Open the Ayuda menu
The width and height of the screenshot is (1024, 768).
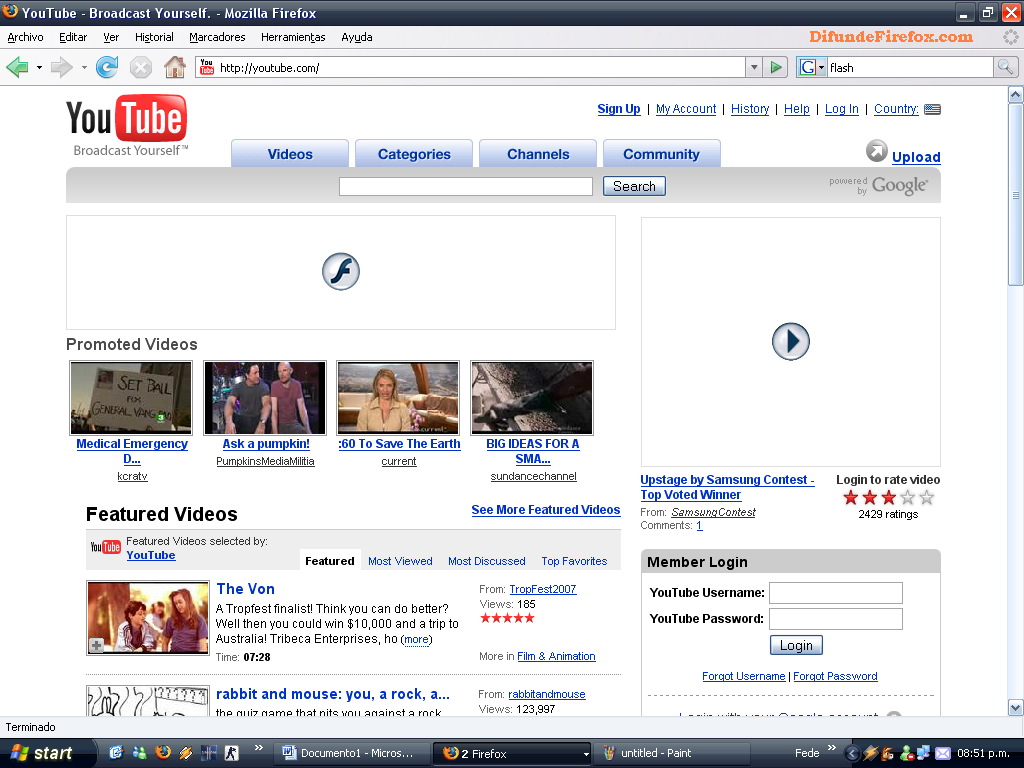pos(357,37)
